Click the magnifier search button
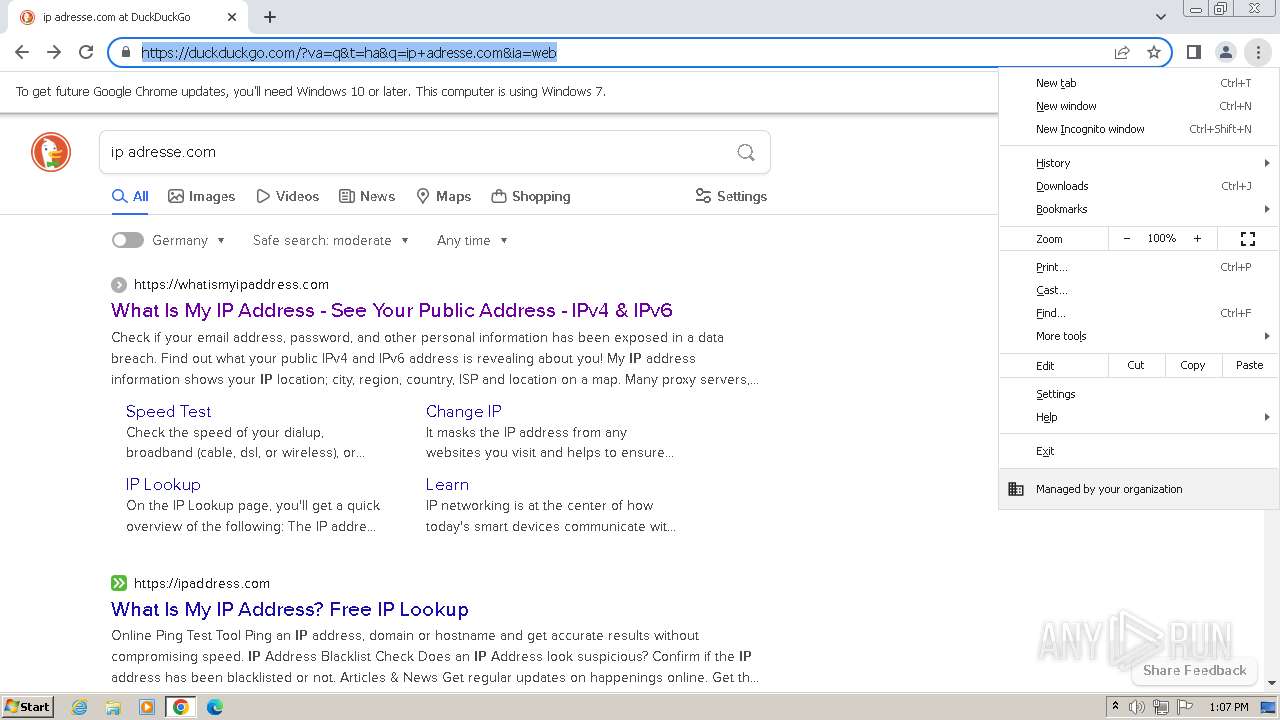The image size is (1280, 720). point(746,152)
